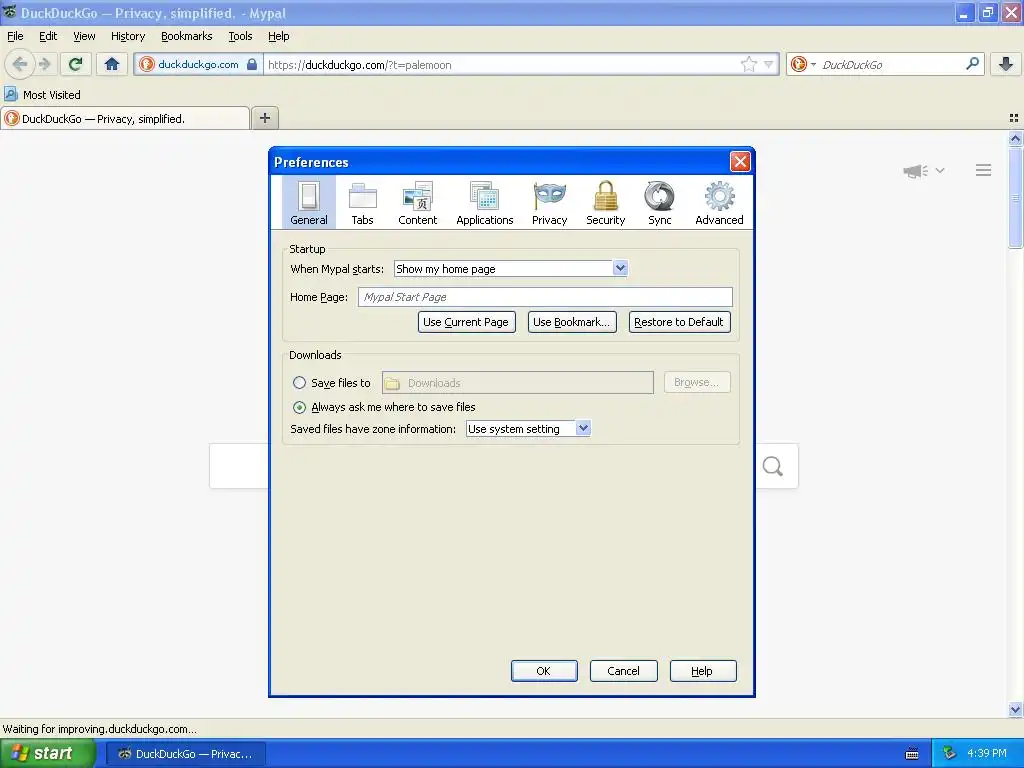Open the Edit menu
This screenshot has width=1024, height=768.
(48, 36)
